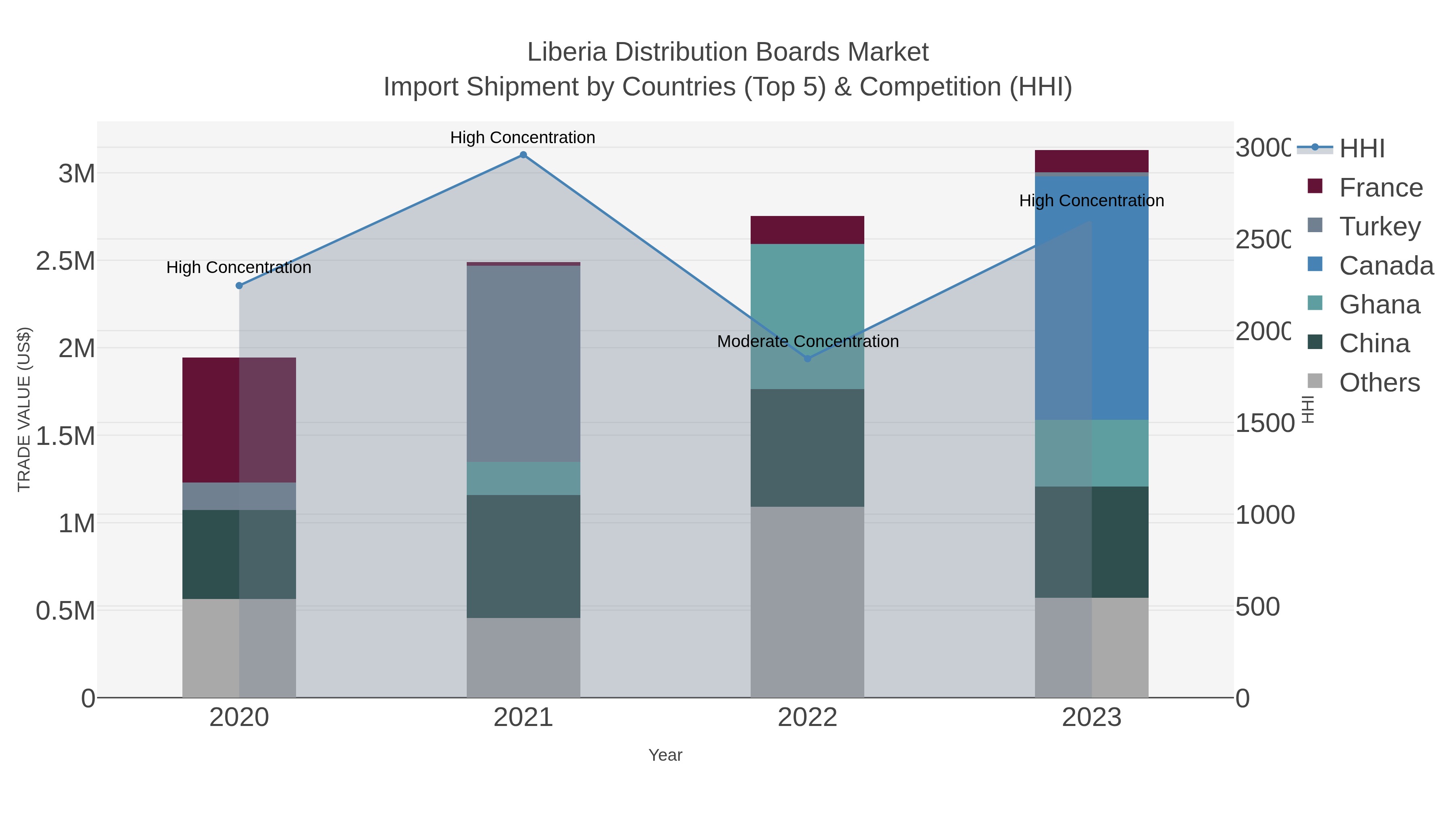Image resolution: width=1456 pixels, height=819 pixels.
Task: Click the Year axis title
Action: tap(665, 755)
